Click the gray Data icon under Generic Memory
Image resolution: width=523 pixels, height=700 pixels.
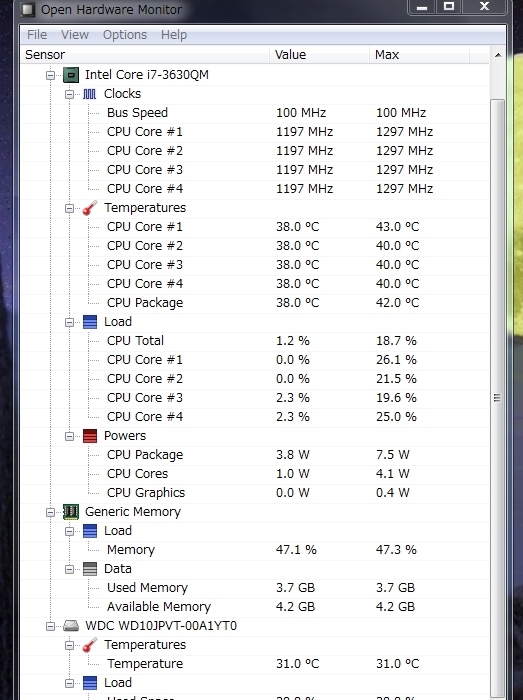pyautogui.click(x=90, y=569)
